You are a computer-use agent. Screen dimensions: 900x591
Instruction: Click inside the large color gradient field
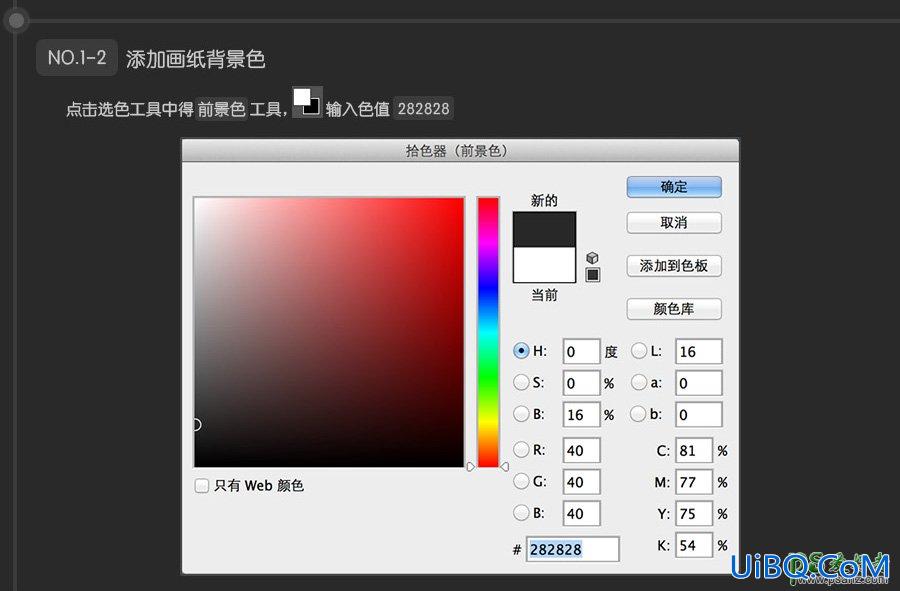329,332
